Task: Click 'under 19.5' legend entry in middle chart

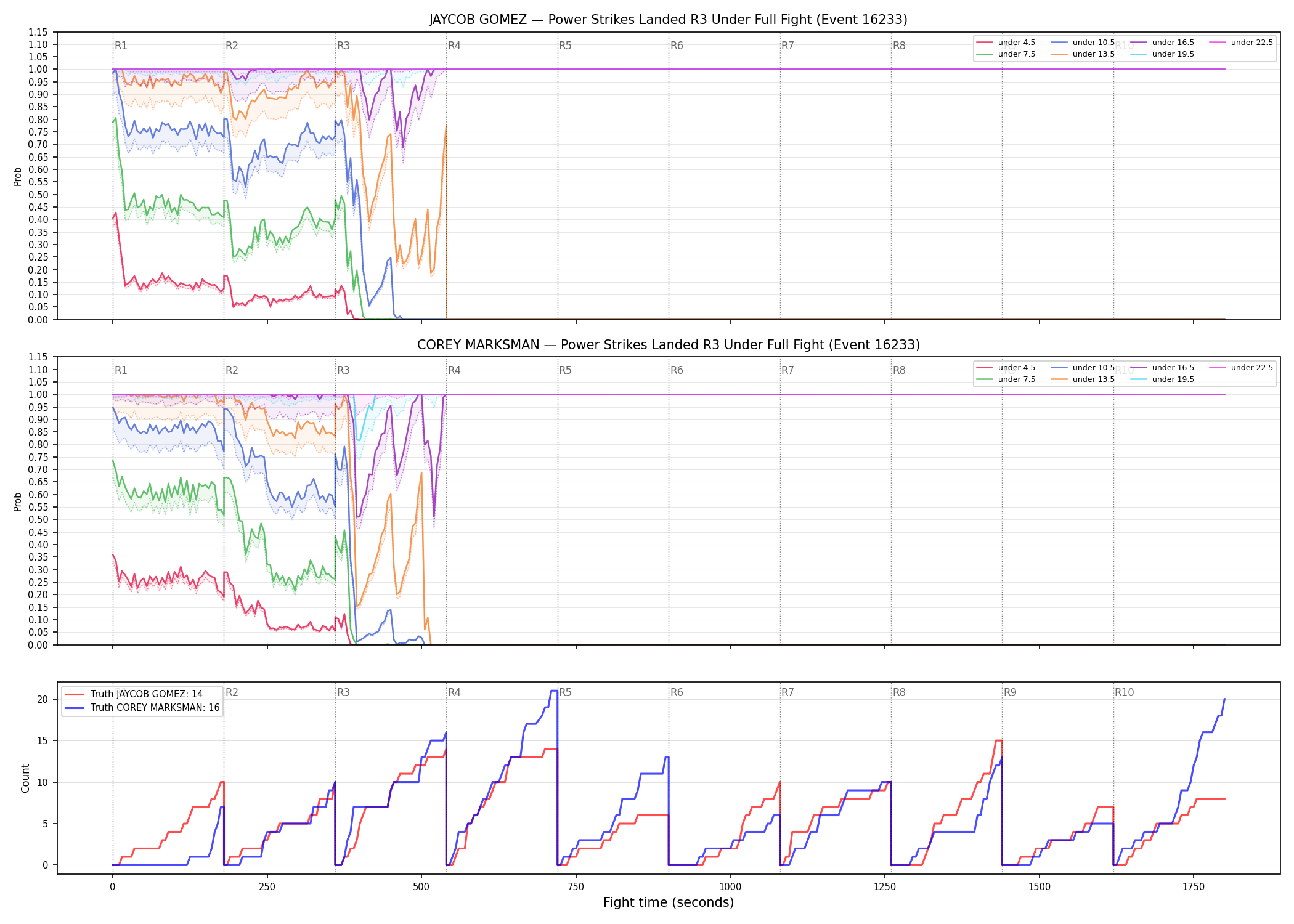Action: (1162, 379)
